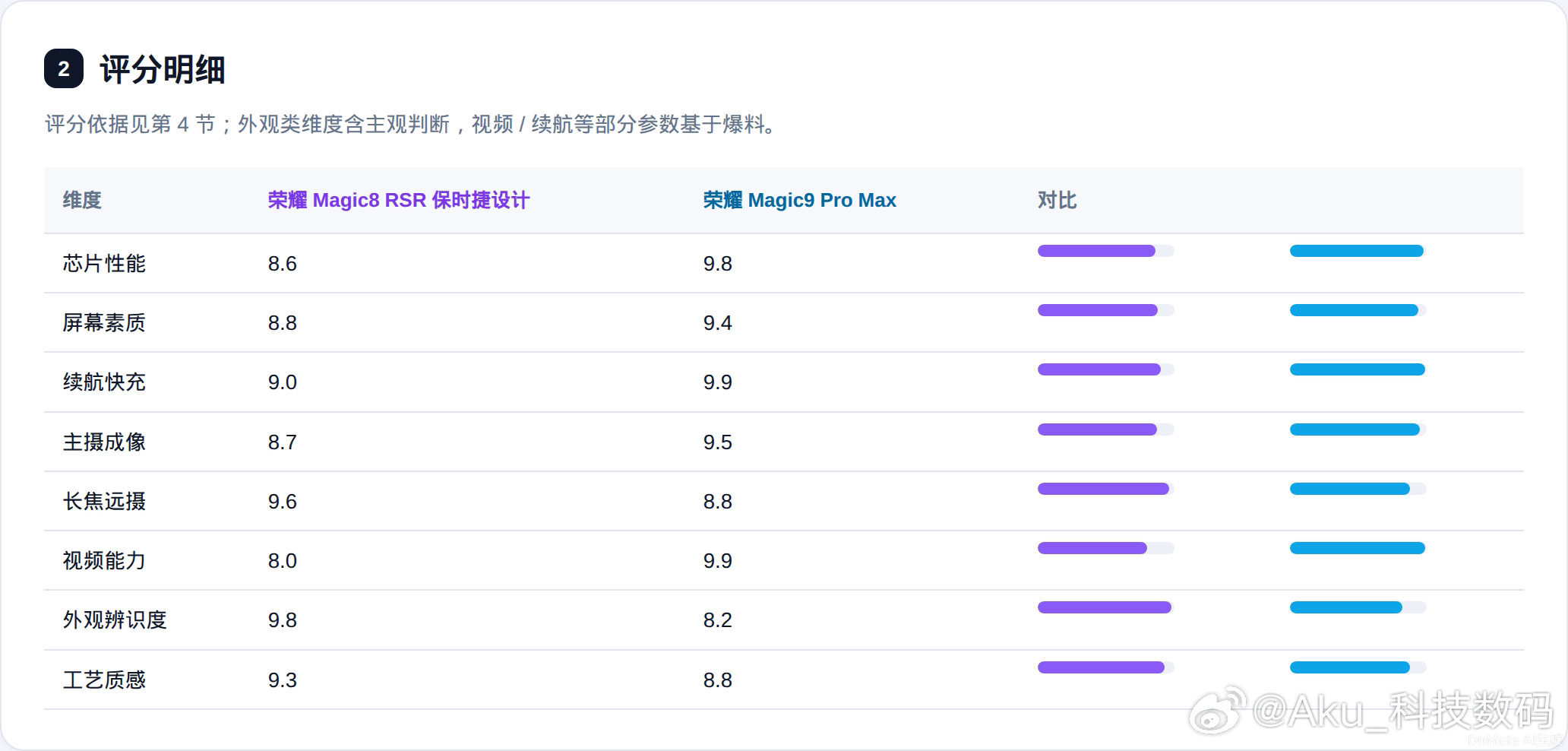Select the blue comparison bar for 续航快充
The image size is (1568, 751).
[1358, 369]
